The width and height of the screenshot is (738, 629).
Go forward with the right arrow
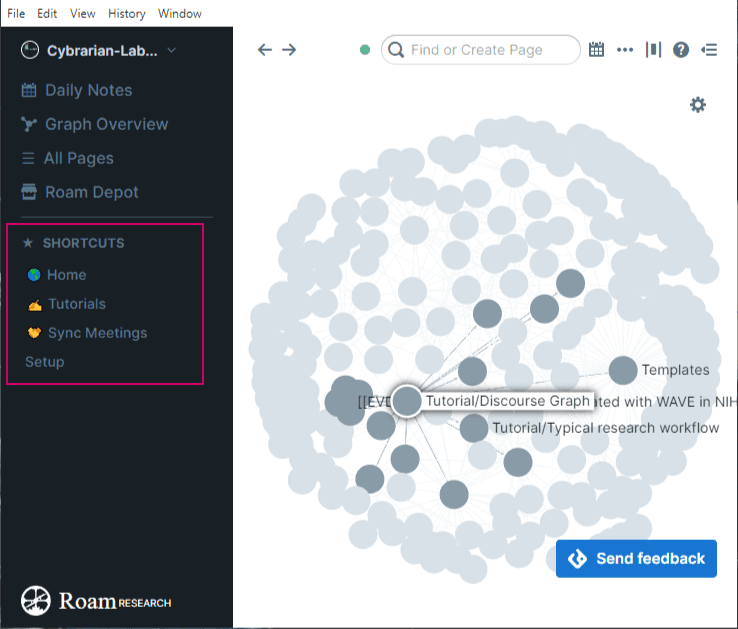(x=289, y=49)
